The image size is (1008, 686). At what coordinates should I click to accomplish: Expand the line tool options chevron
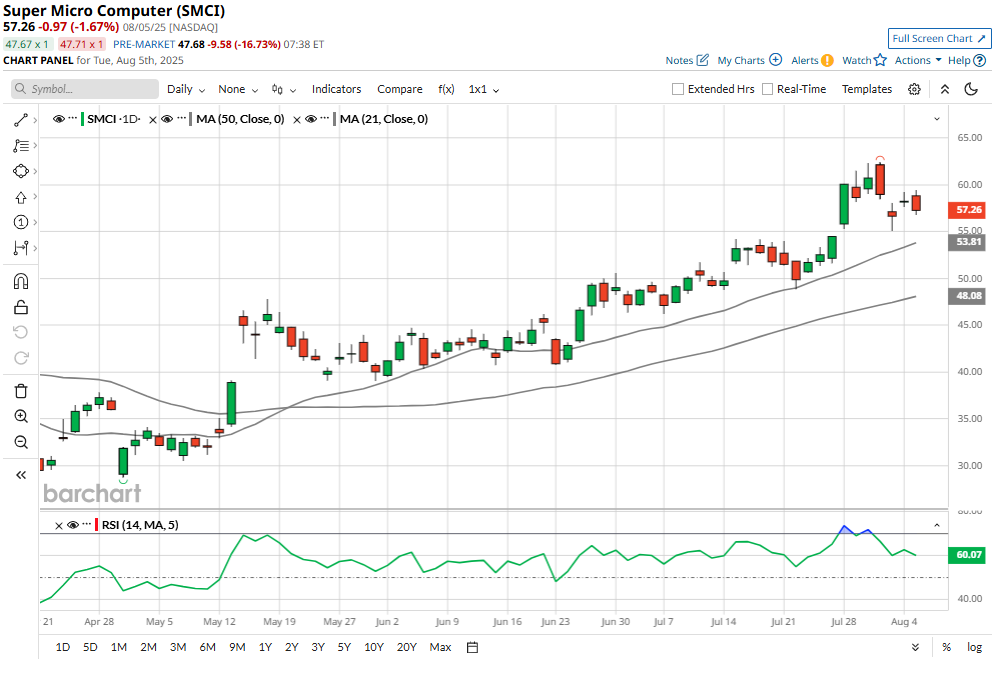pyautogui.click(x=35, y=120)
